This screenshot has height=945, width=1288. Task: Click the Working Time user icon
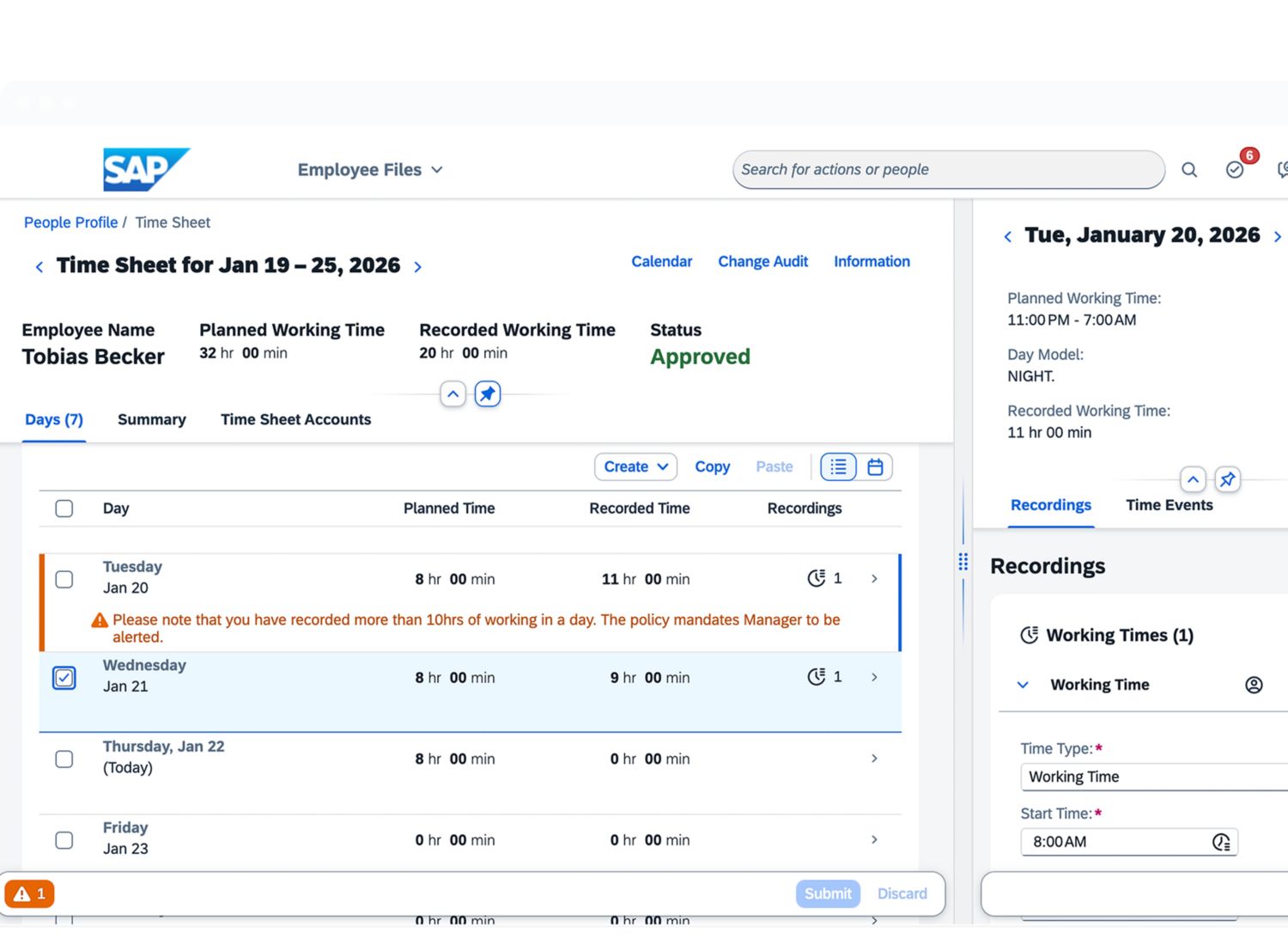click(x=1254, y=685)
